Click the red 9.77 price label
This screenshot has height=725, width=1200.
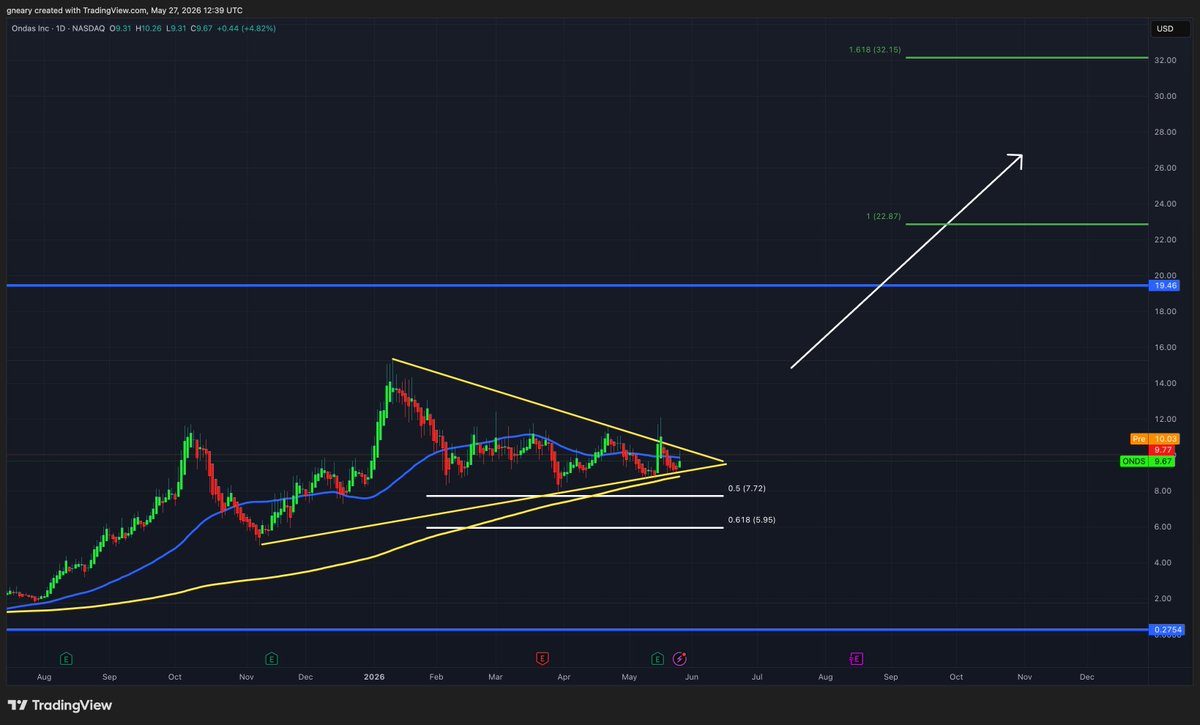tap(1161, 450)
